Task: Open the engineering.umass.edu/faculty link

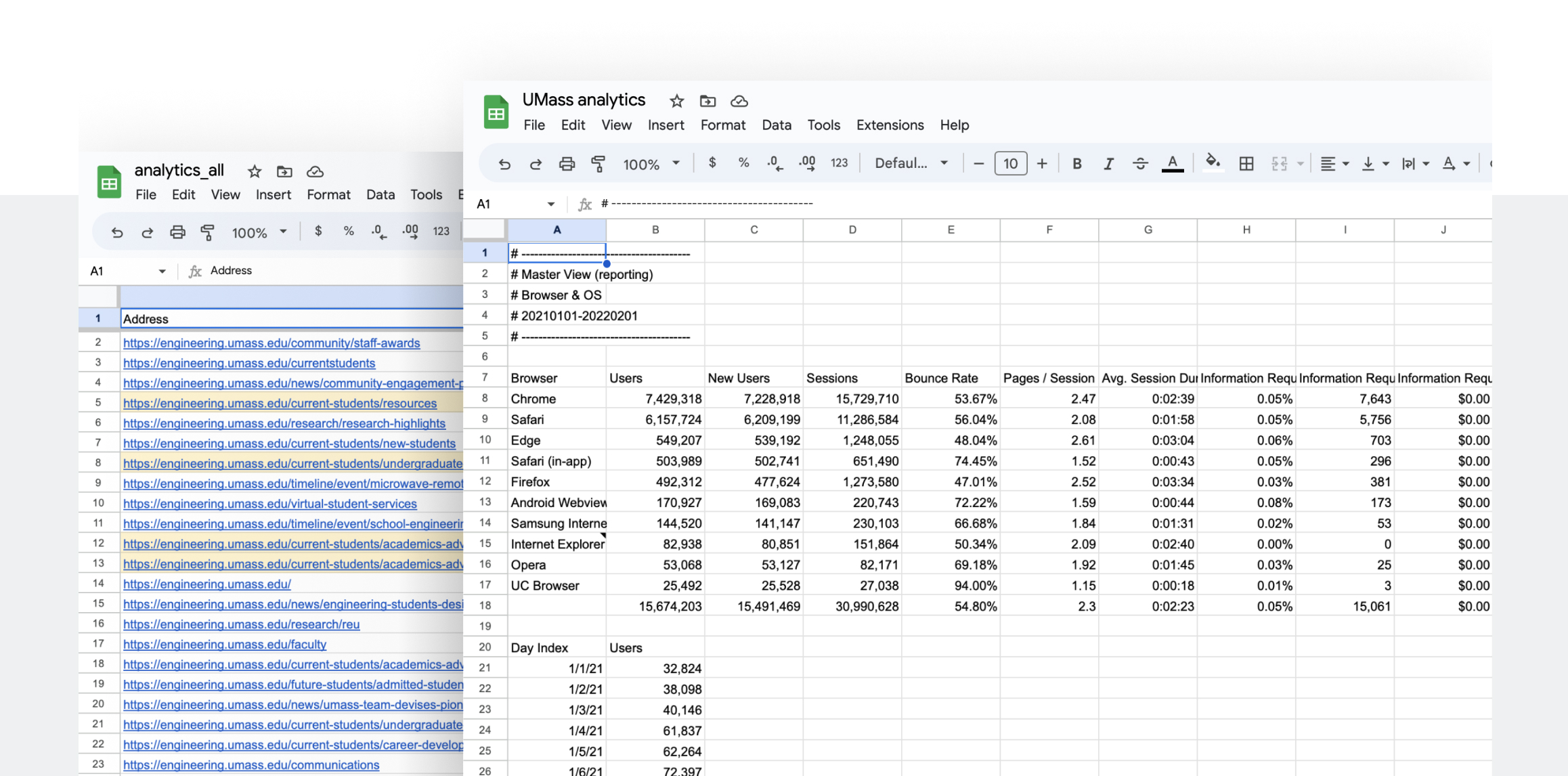Action: pos(225,645)
